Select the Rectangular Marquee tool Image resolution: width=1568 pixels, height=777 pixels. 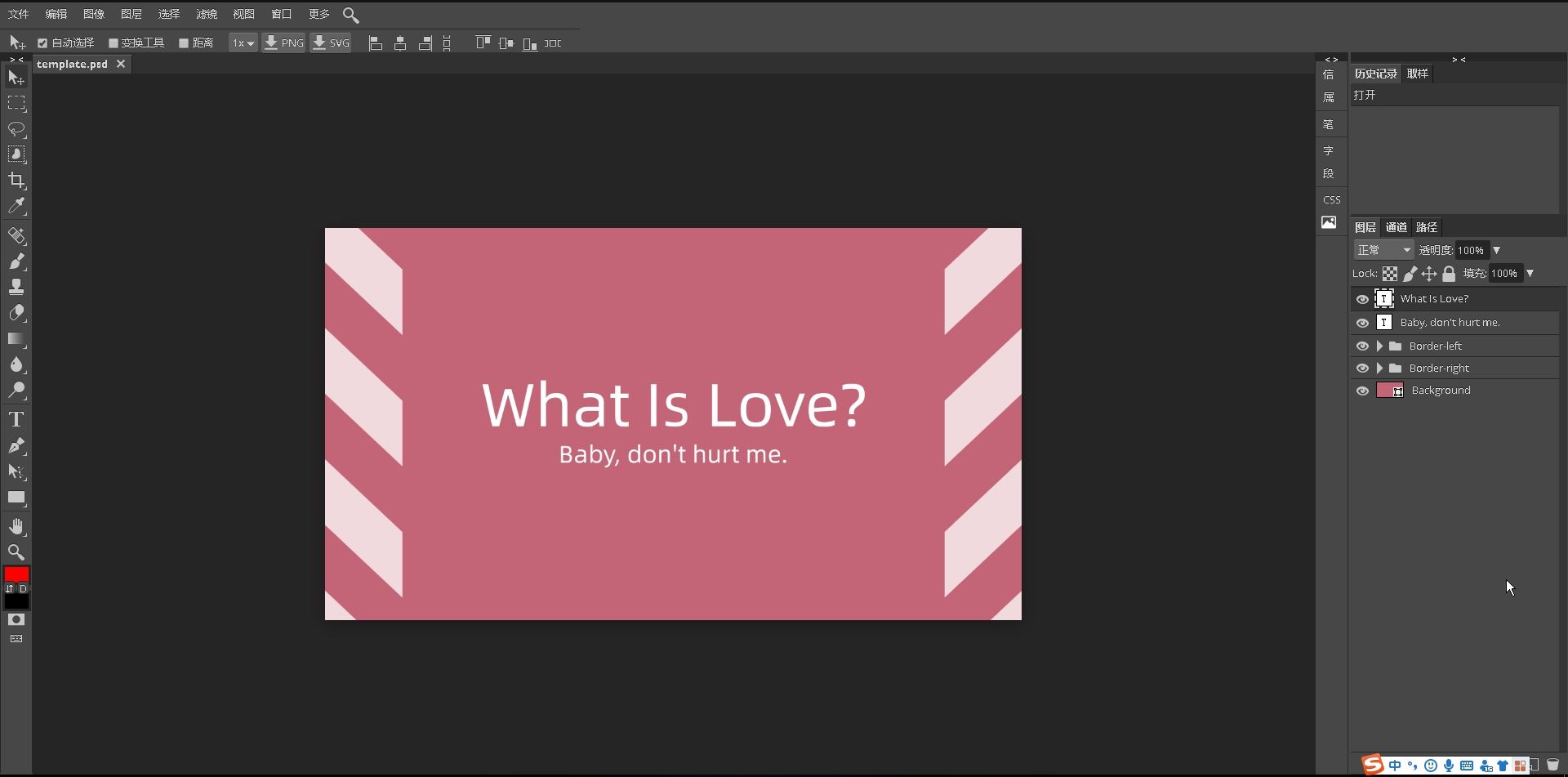click(16, 103)
